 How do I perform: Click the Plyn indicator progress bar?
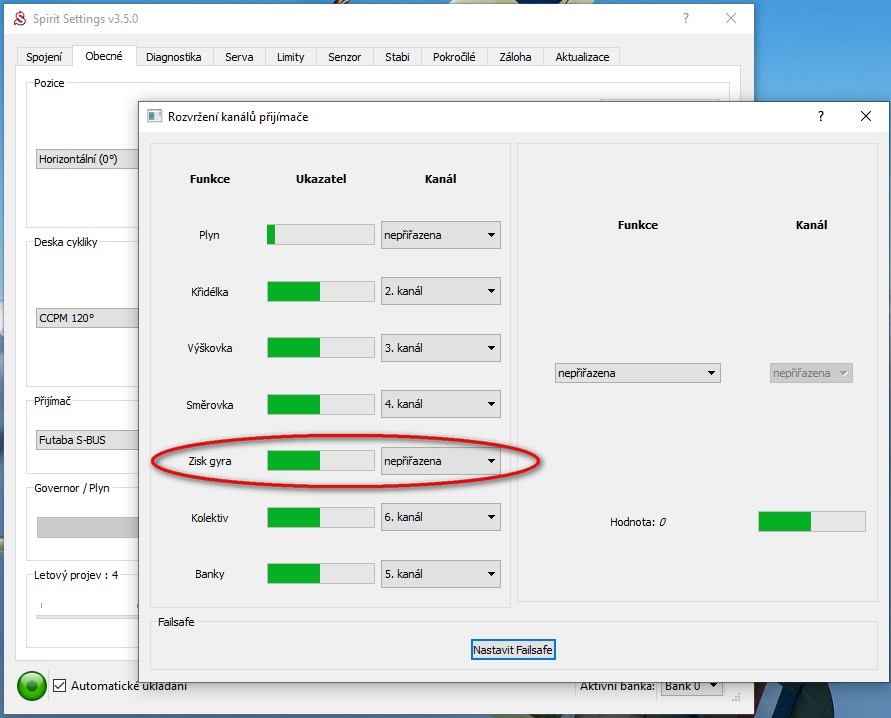tap(320, 235)
